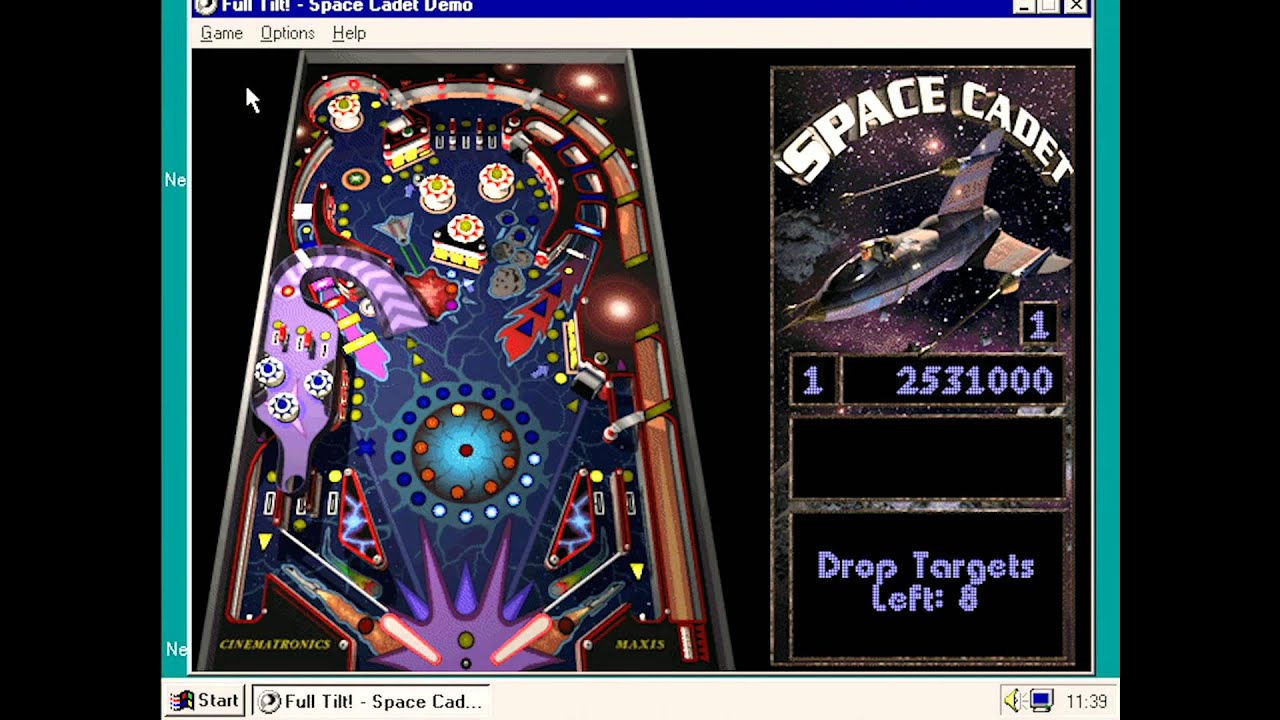Select the Full Tilt! Space Cadet taskbar button

click(371, 701)
